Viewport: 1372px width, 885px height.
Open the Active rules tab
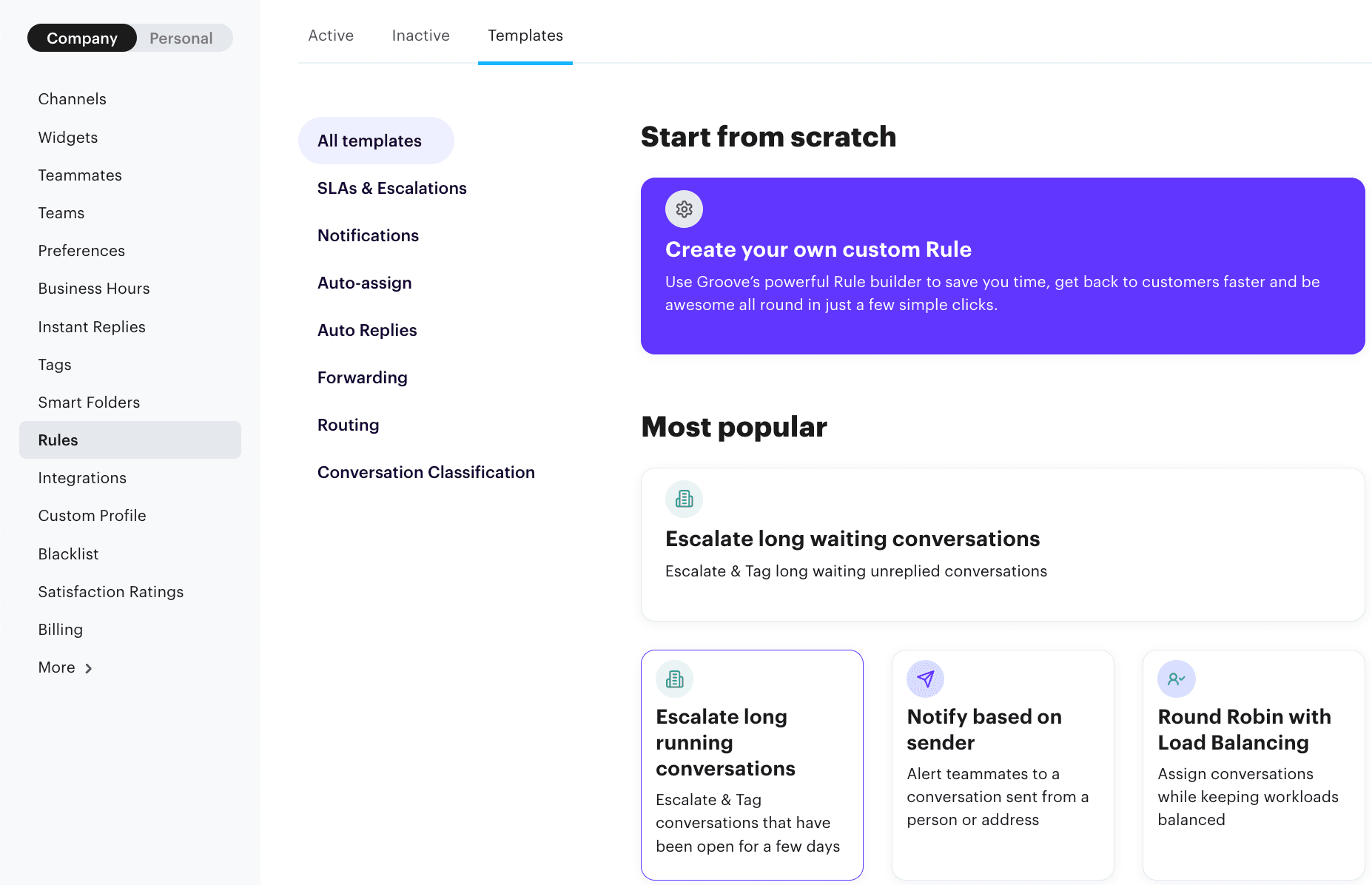tap(331, 36)
